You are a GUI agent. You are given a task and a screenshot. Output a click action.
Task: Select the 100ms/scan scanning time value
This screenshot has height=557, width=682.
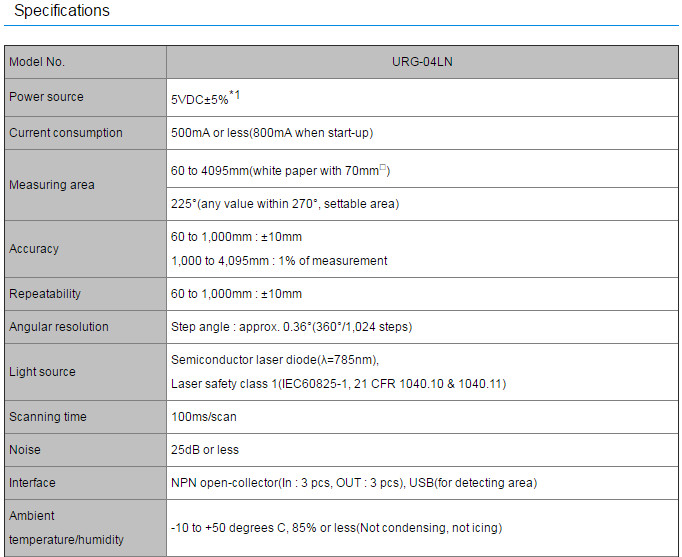click(x=204, y=417)
